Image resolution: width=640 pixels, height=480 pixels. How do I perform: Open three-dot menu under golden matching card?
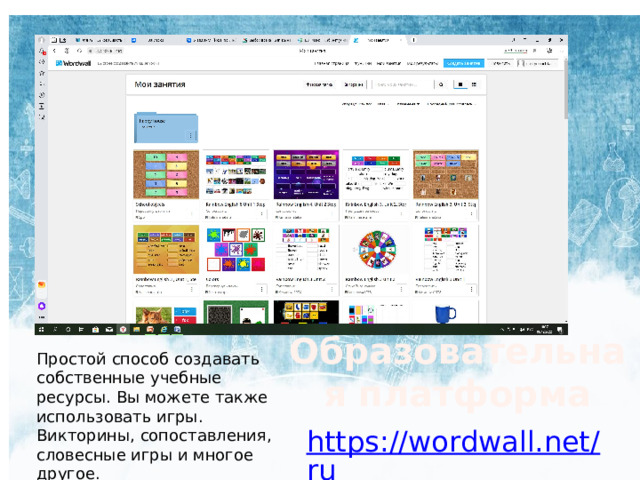(192, 289)
